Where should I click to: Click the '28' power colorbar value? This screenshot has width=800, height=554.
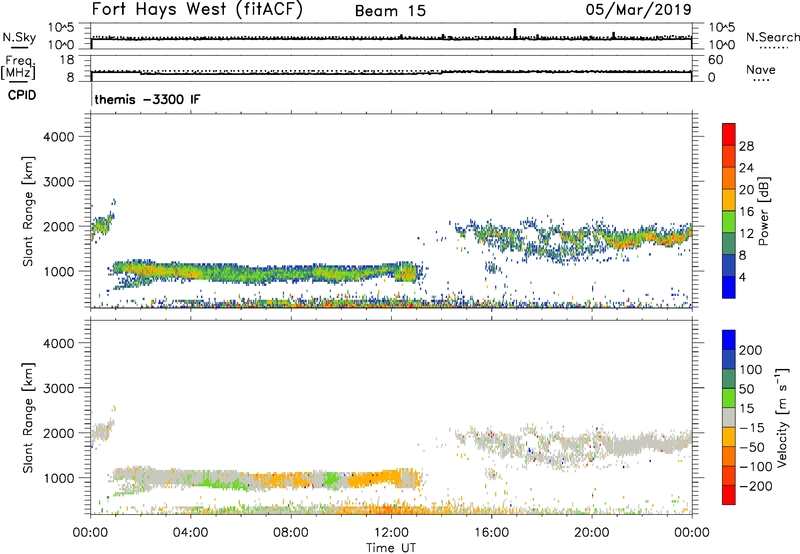(746, 146)
